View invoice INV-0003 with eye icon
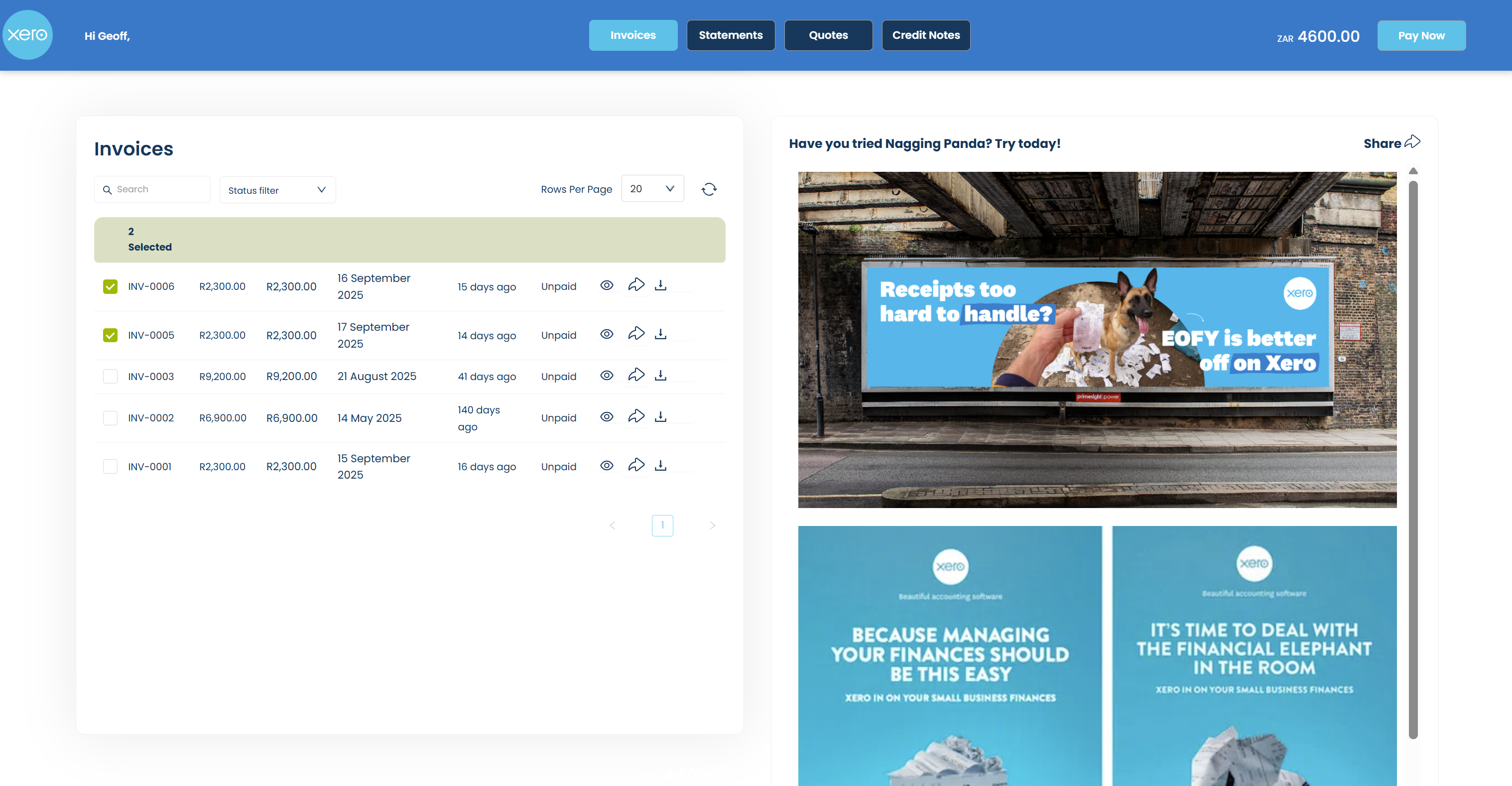Screen dimensions: 1512x786 click(606, 376)
